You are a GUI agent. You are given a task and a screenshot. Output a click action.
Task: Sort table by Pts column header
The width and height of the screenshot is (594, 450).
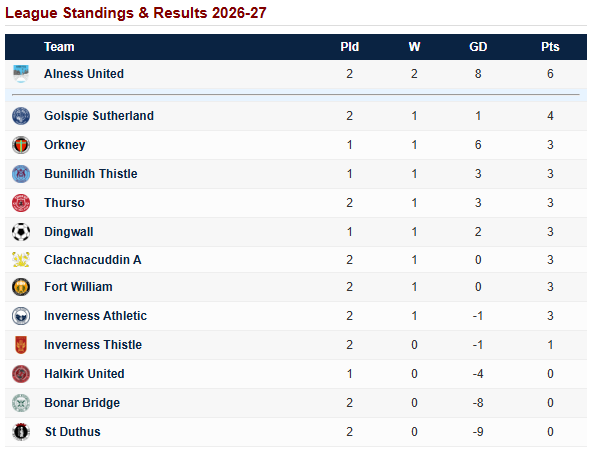click(550, 47)
